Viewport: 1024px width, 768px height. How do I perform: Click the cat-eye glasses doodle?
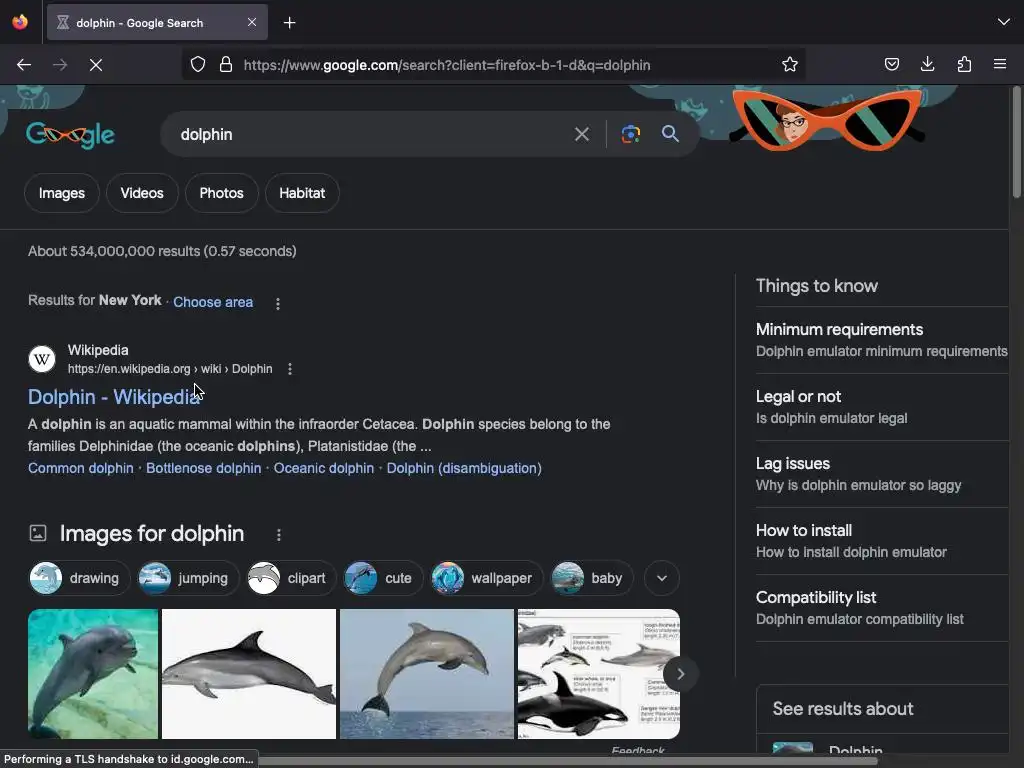(x=827, y=119)
